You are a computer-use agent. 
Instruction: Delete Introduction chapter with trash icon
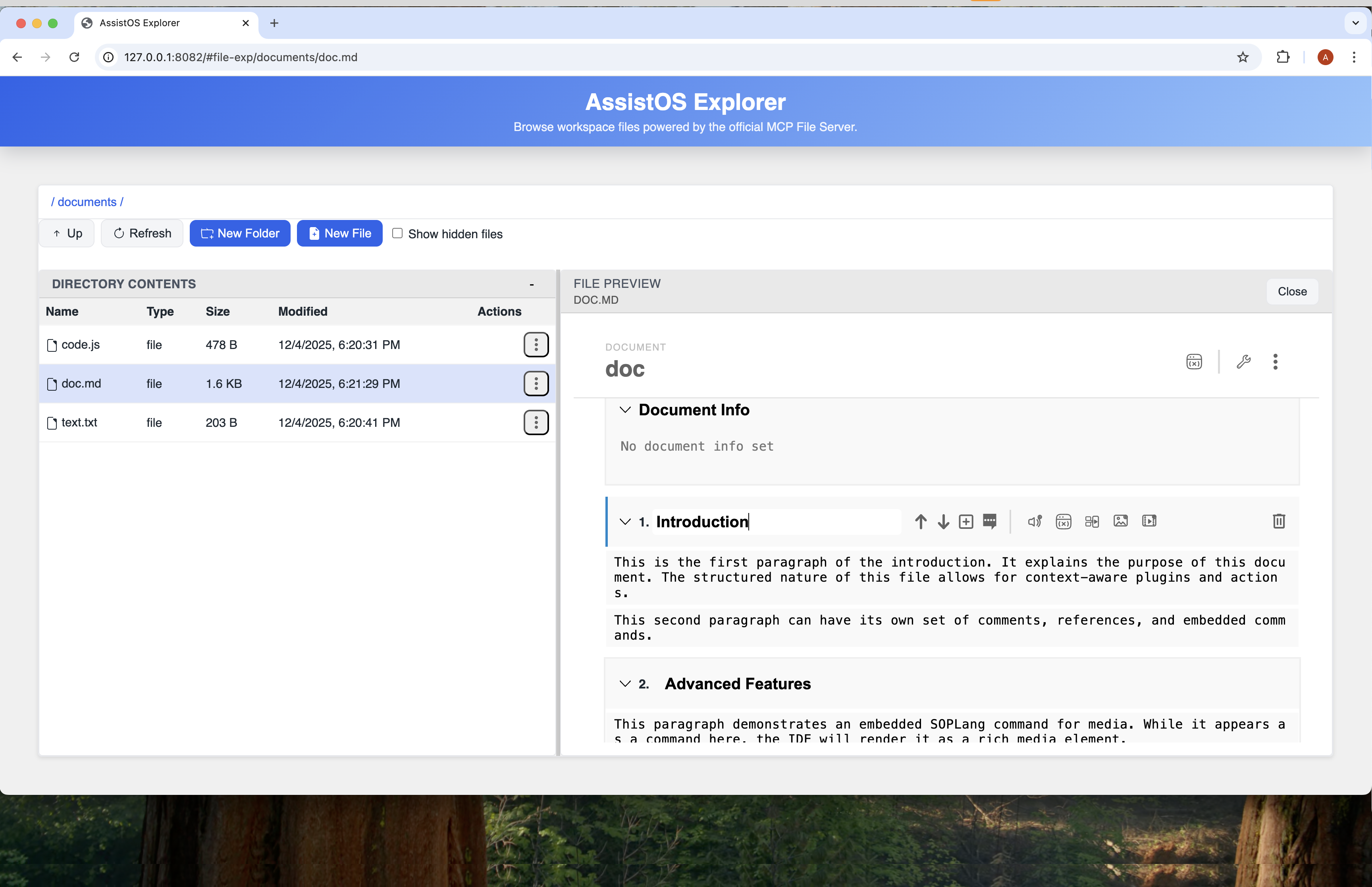click(1278, 521)
